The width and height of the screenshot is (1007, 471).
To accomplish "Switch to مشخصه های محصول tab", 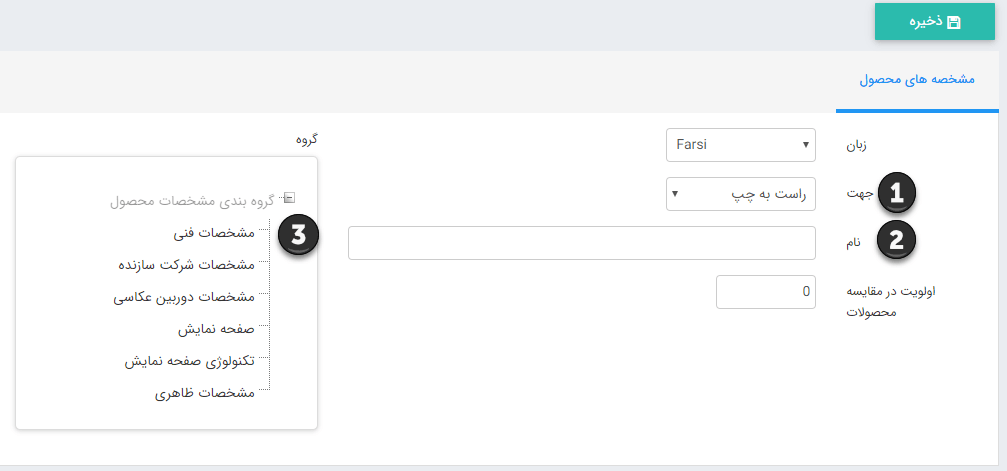I will click(x=916, y=79).
